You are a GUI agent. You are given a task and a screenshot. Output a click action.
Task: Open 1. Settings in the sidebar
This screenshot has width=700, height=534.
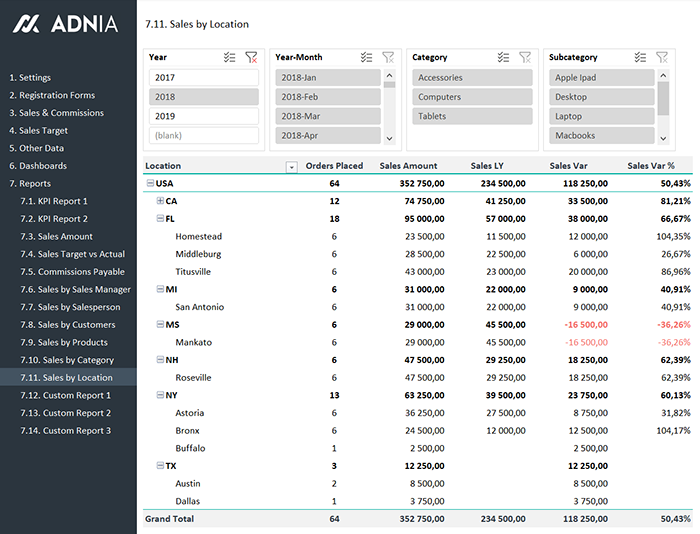pos(30,78)
